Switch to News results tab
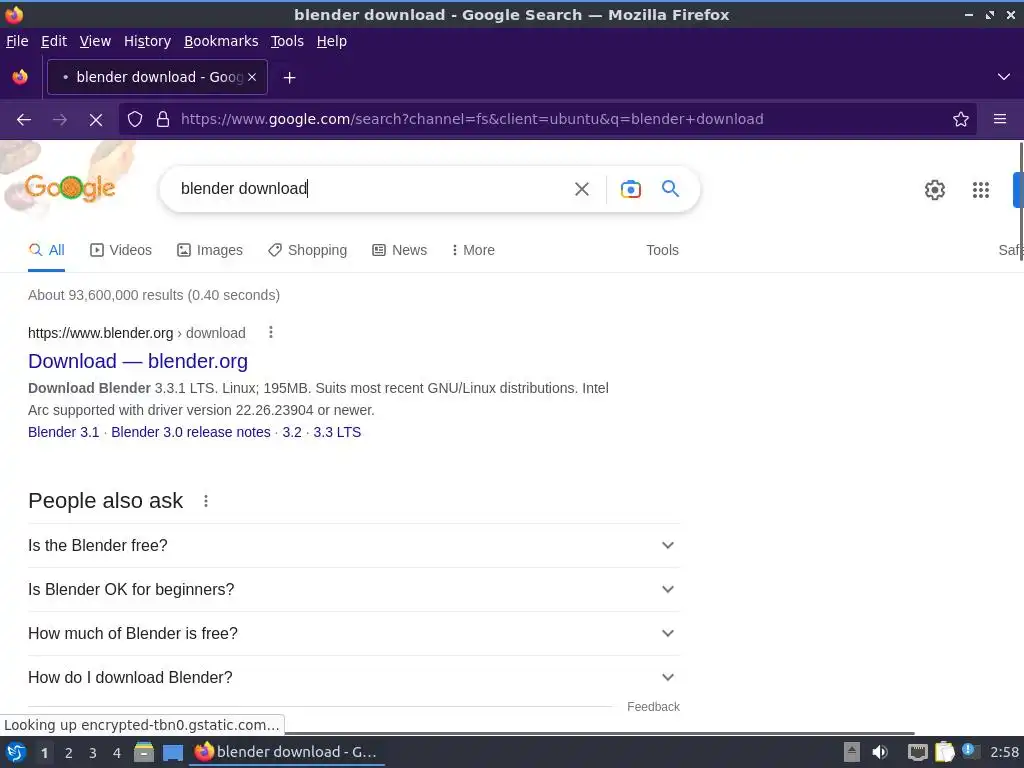Image resolution: width=1024 pixels, height=768 pixels. (399, 250)
